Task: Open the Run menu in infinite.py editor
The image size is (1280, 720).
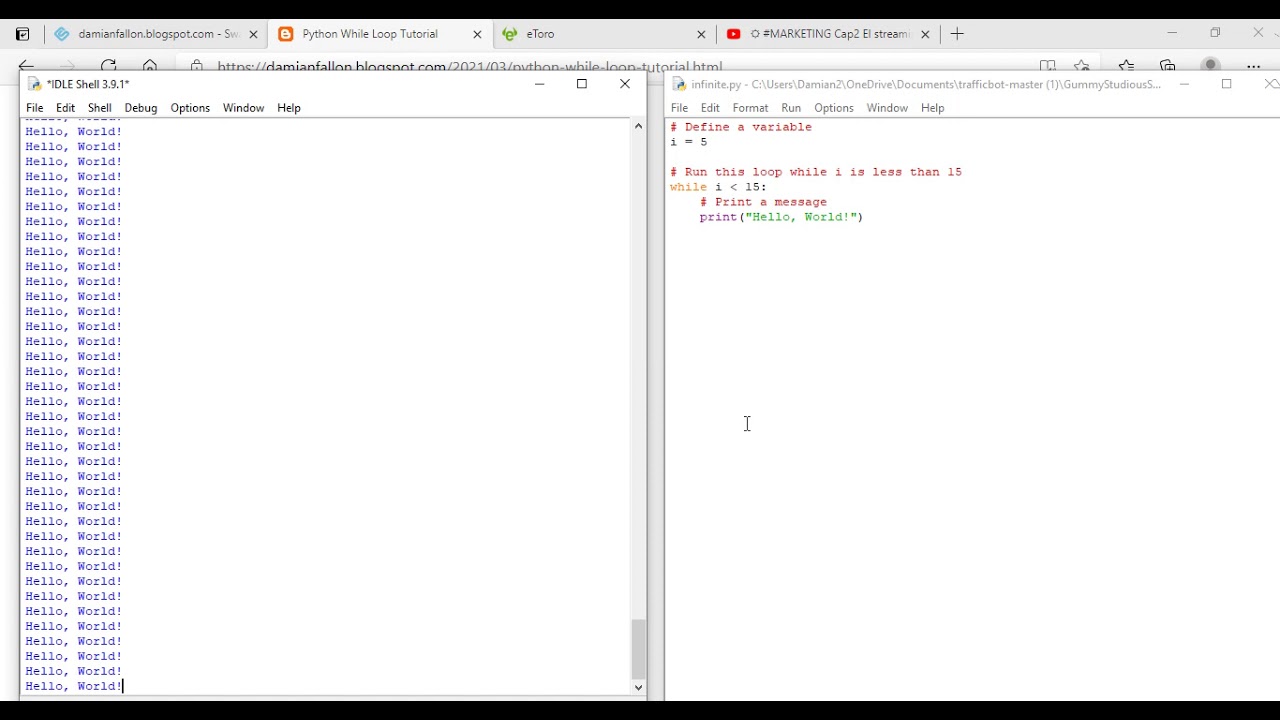Action: (791, 108)
